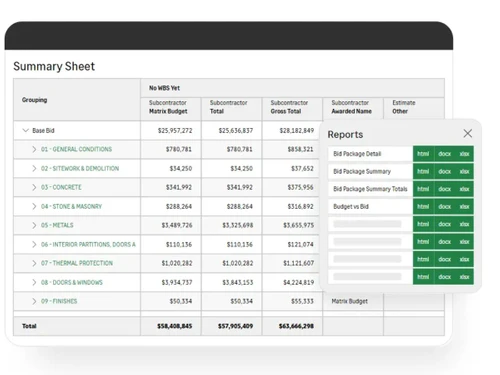Expand 02 - Sitework & Demolition row
This screenshot has height=375, width=500.
pyautogui.click(x=34, y=168)
